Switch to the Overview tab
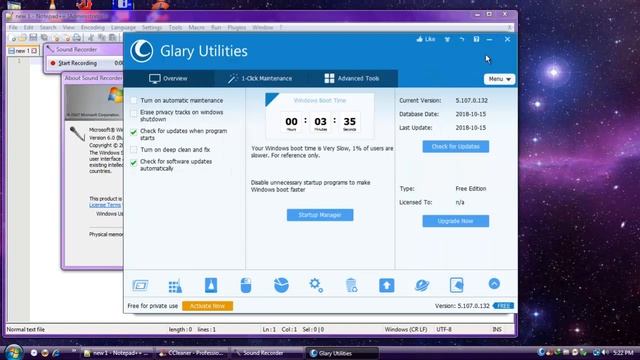 click(x=168, y=78)
